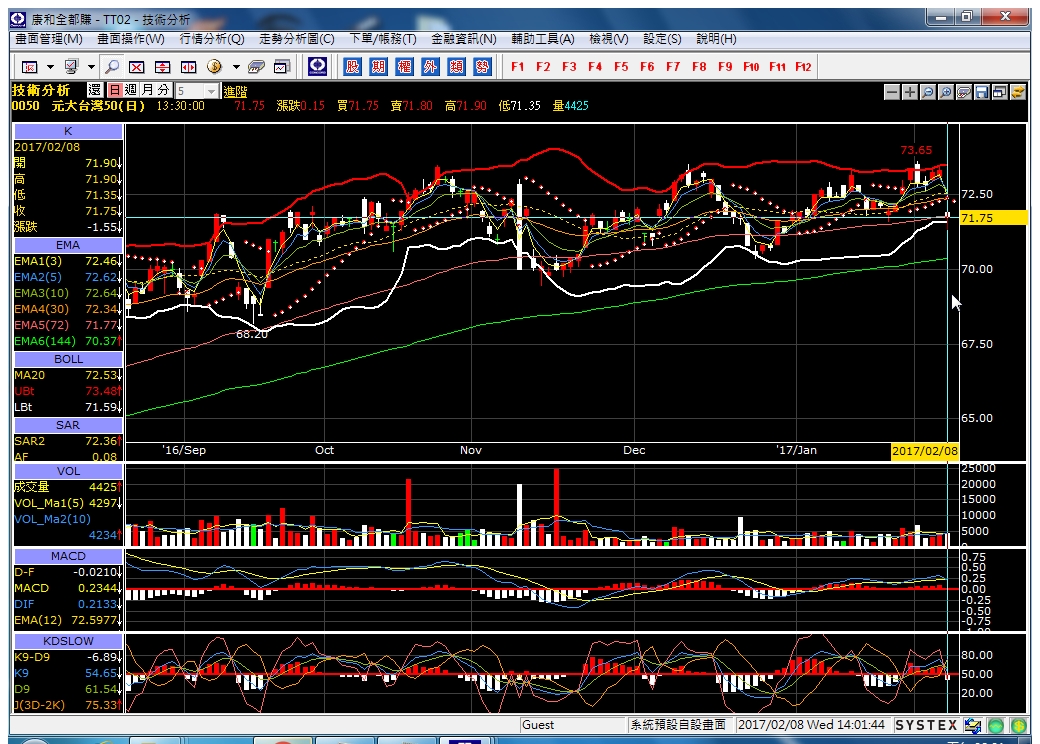Select the MACD indicator panel header
The height and width of the screenshot is (744, 1040).
(x=68, y=556)
